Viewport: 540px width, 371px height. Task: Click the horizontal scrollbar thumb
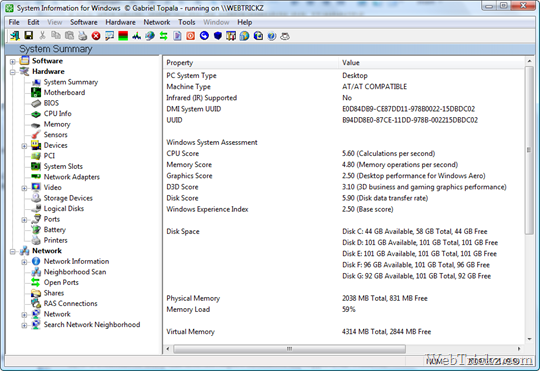pyautogui.click(x=289, y=349)
